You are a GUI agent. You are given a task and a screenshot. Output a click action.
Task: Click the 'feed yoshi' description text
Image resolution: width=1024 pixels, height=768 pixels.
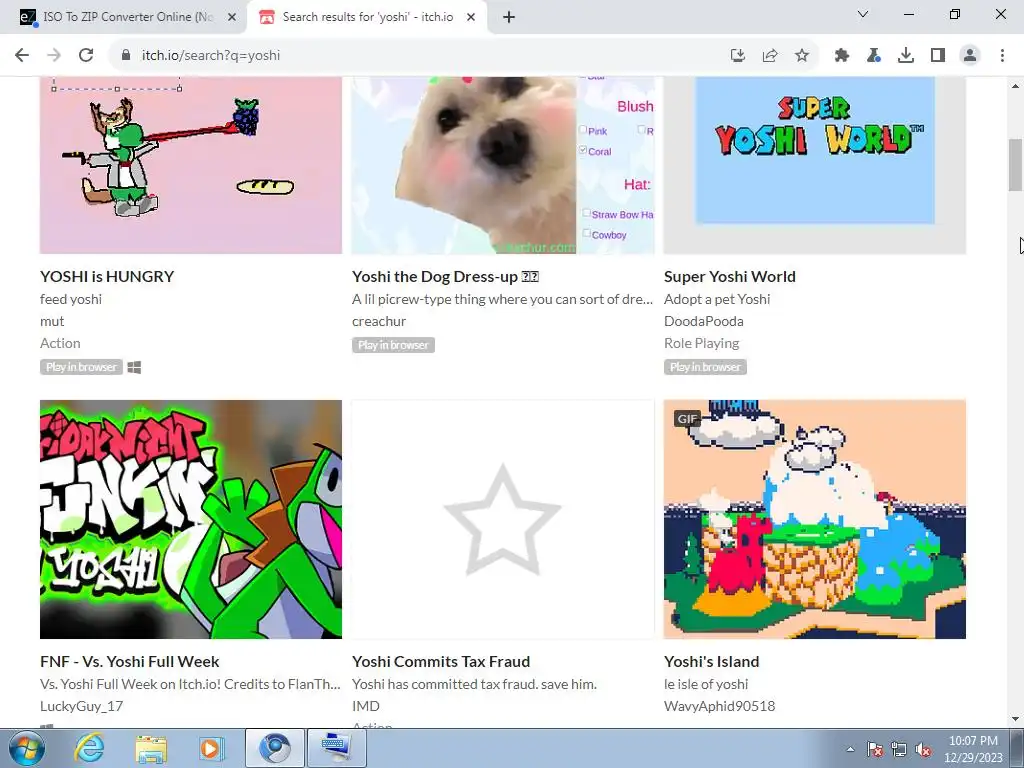[71, 299]
